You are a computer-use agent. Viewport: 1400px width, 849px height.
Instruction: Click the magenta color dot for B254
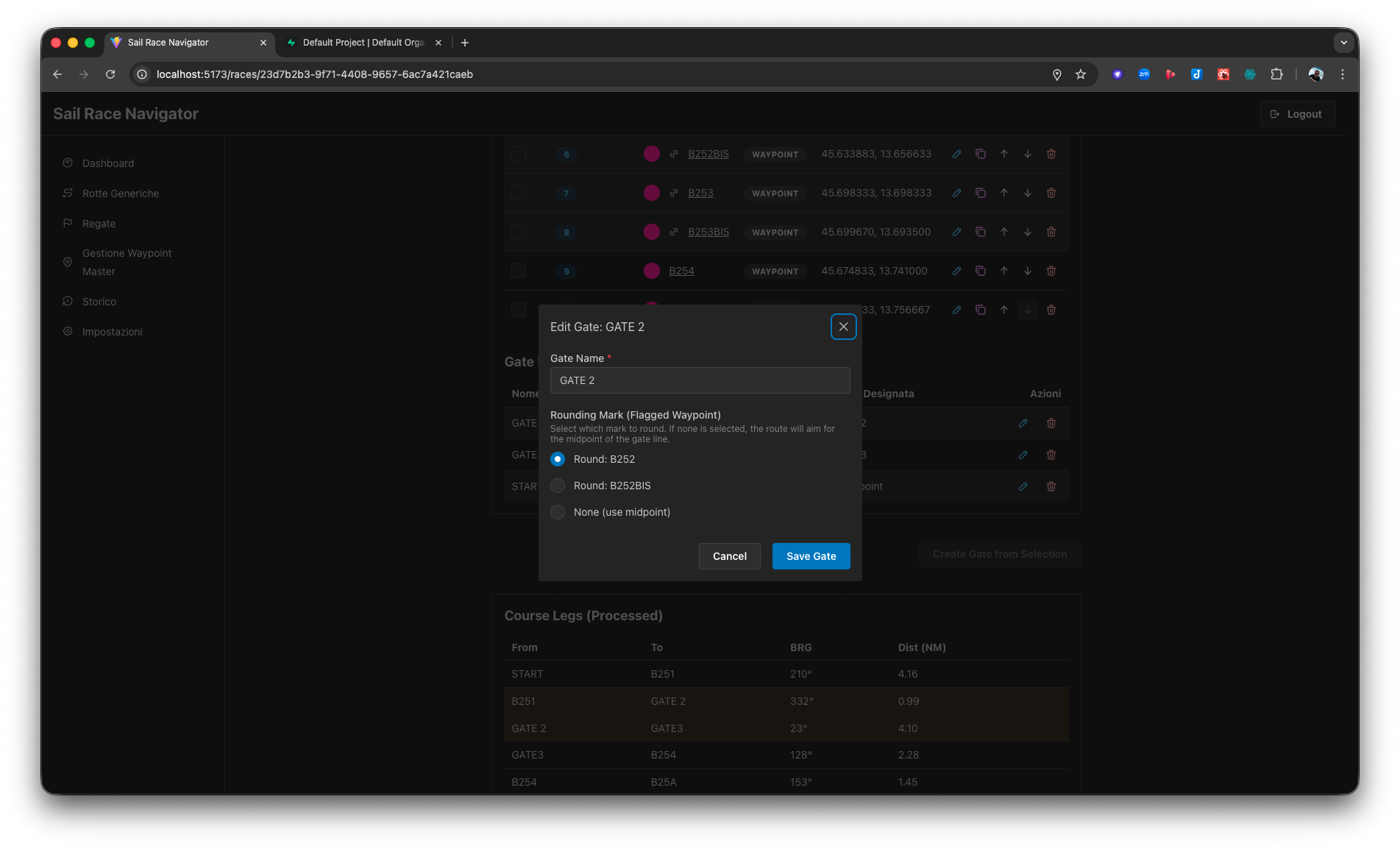(651, 271)
